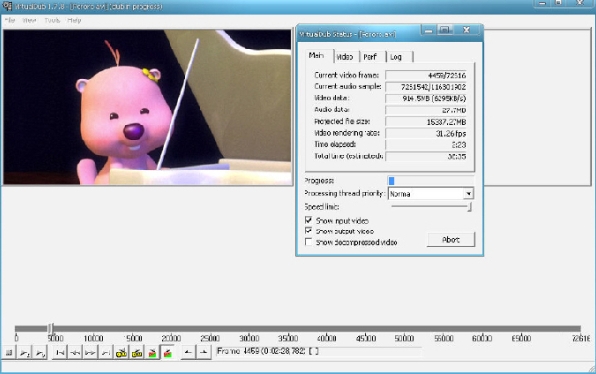Image resolution: width=596 pixels, height=374 pixels.
Task: Open the View menu
Action: pos(29,20)
